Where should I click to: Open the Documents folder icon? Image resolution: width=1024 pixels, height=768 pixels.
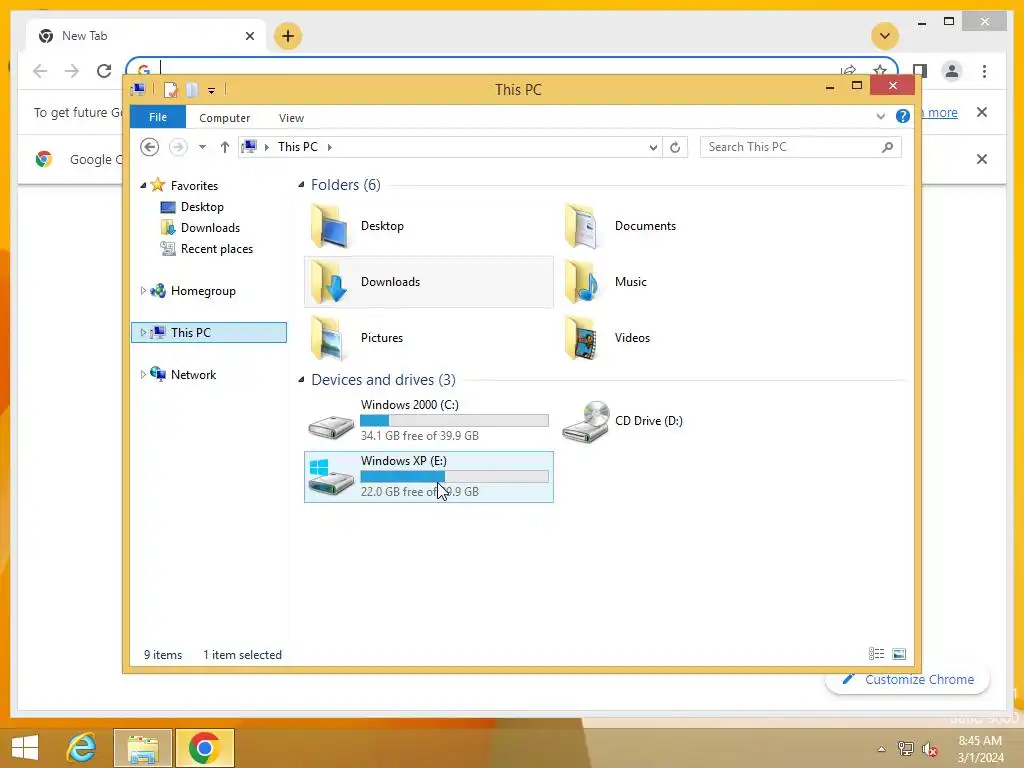(x=582, y=226)
